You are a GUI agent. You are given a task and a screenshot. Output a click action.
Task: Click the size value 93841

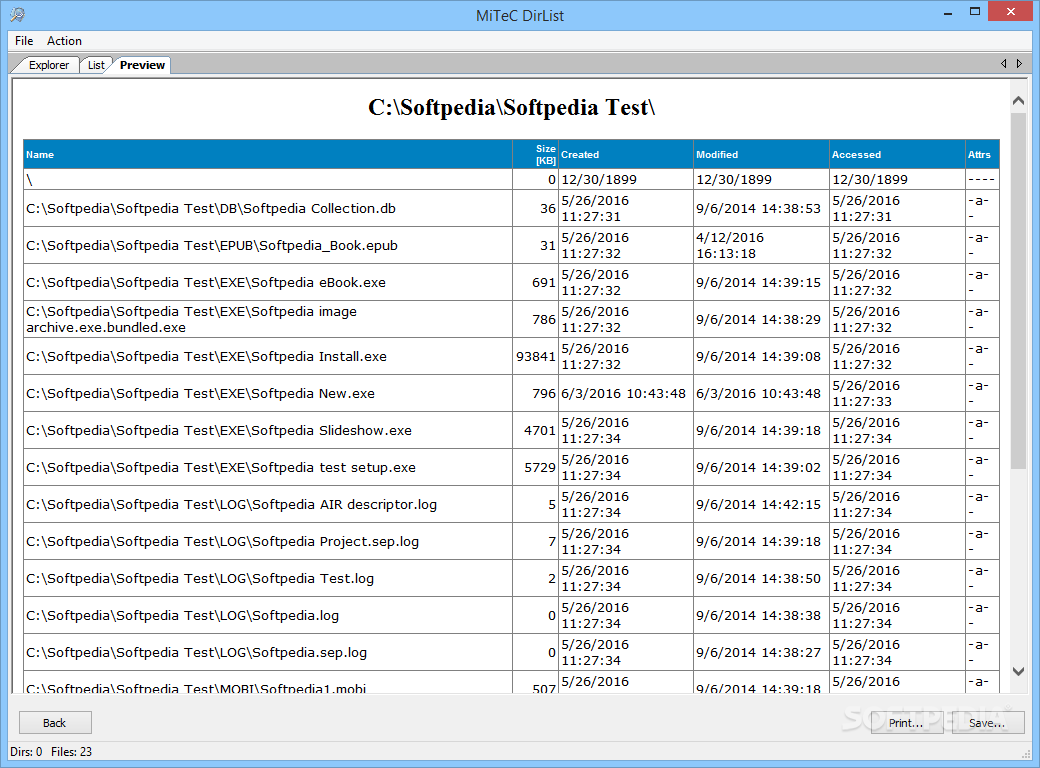[536, 356]
